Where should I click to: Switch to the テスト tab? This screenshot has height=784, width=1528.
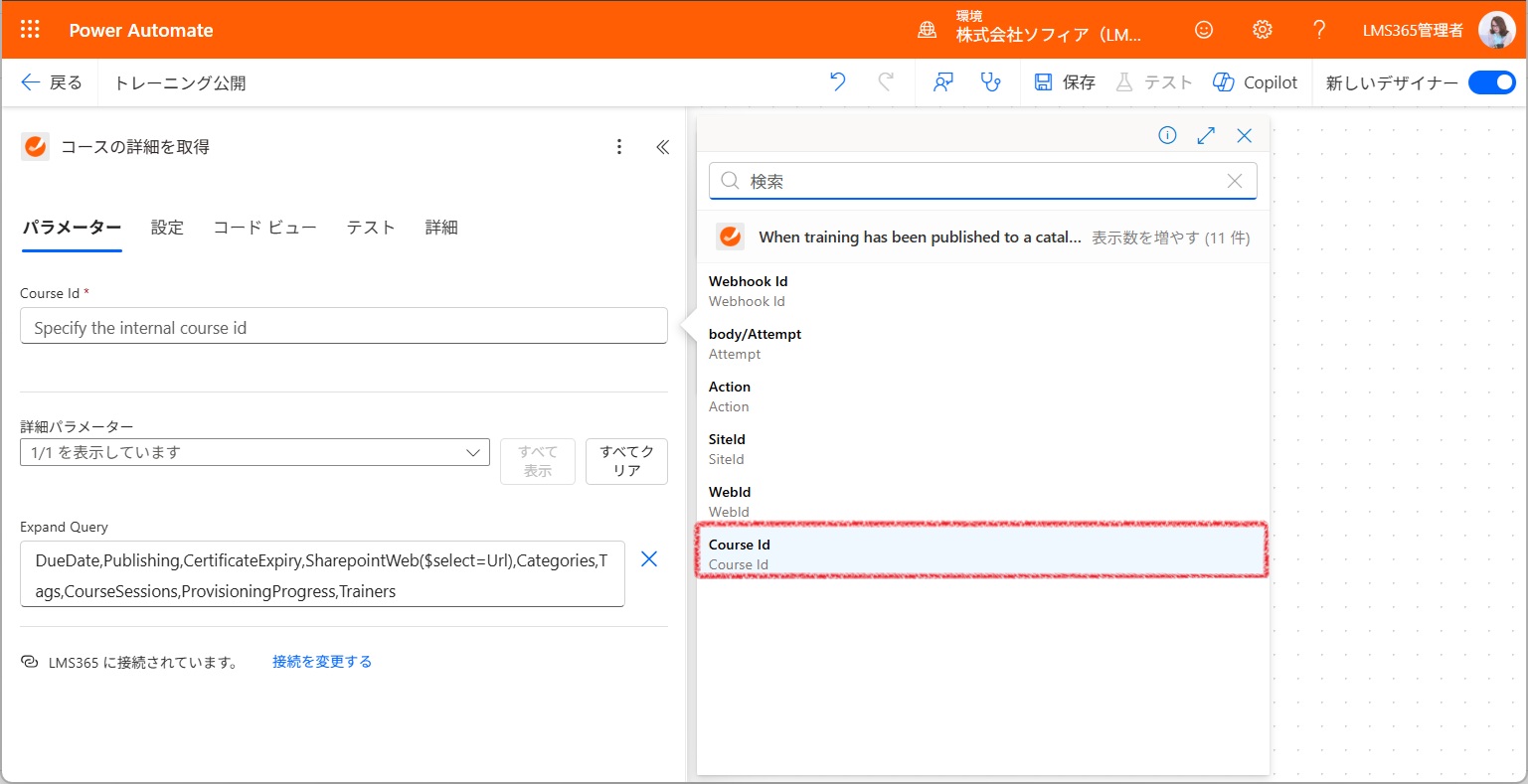click(x=371, y=228)
